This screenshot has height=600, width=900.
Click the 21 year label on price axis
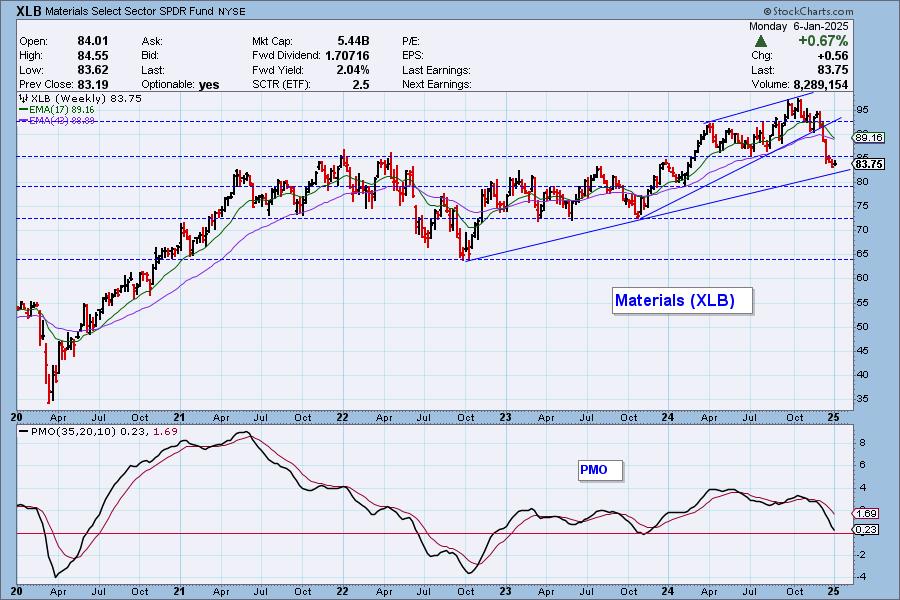(x=180, y=417)
